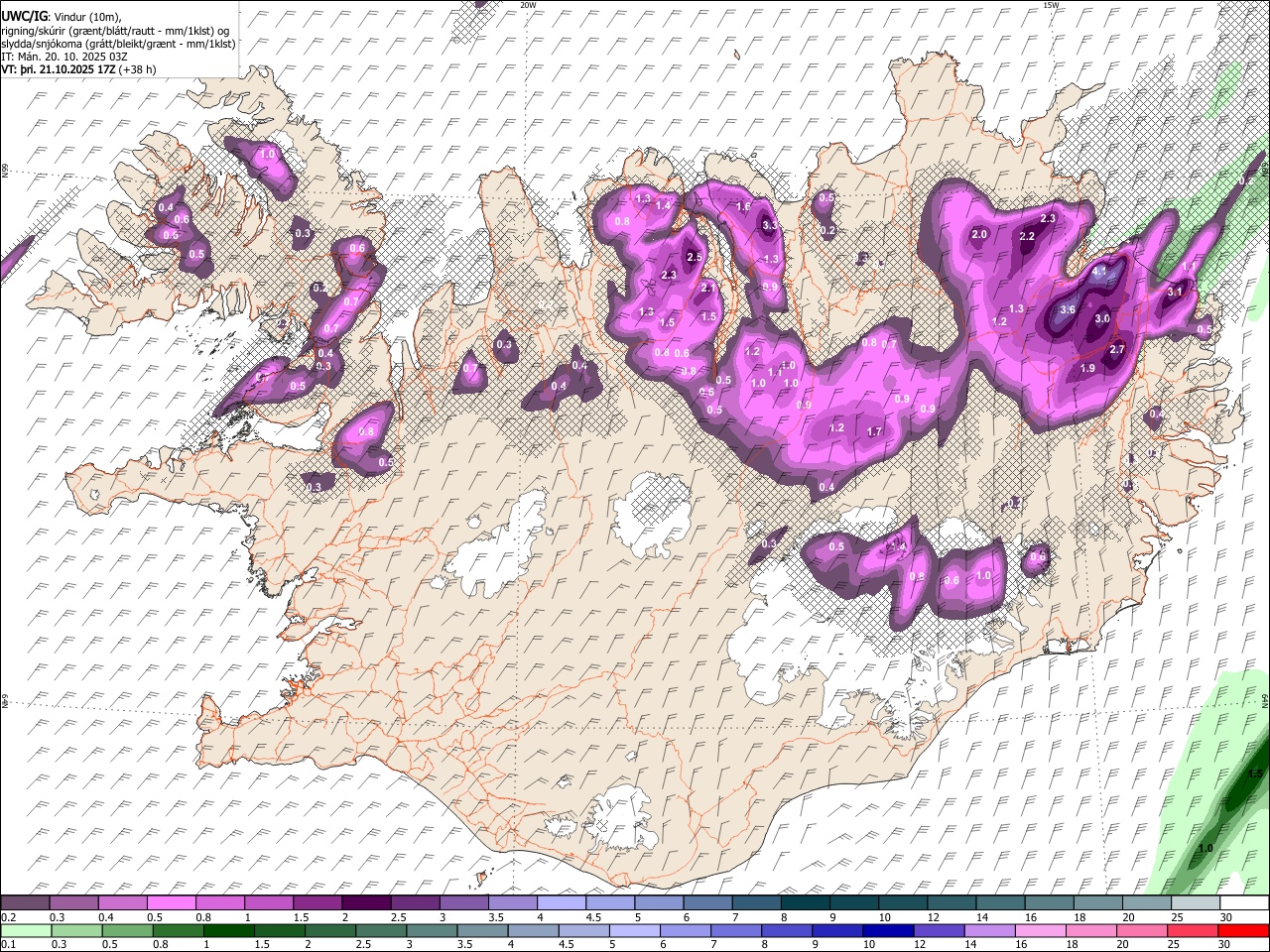The image size is (1270, 952).
Task: Click the 3.0 snowfall value on the map
Action: (x=1102, y=319)
